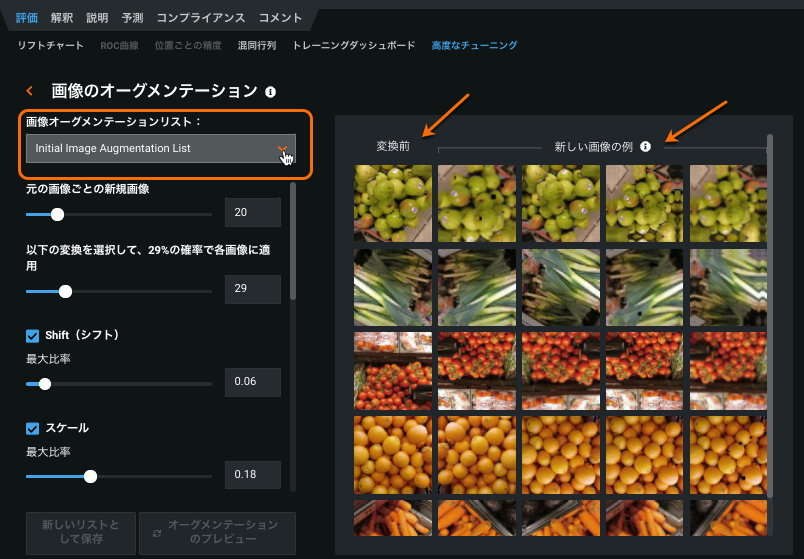The height and width of the screenshot is (559, 804).
Task: Switch to the コメント tab
Action: pos(280,18)
